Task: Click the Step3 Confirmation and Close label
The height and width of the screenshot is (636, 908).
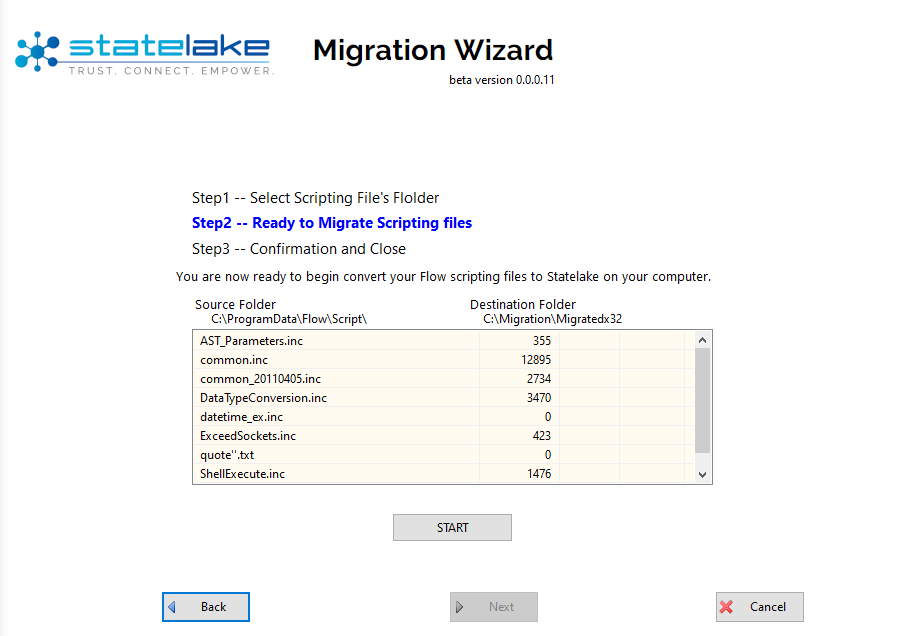Action: [299, 249]
